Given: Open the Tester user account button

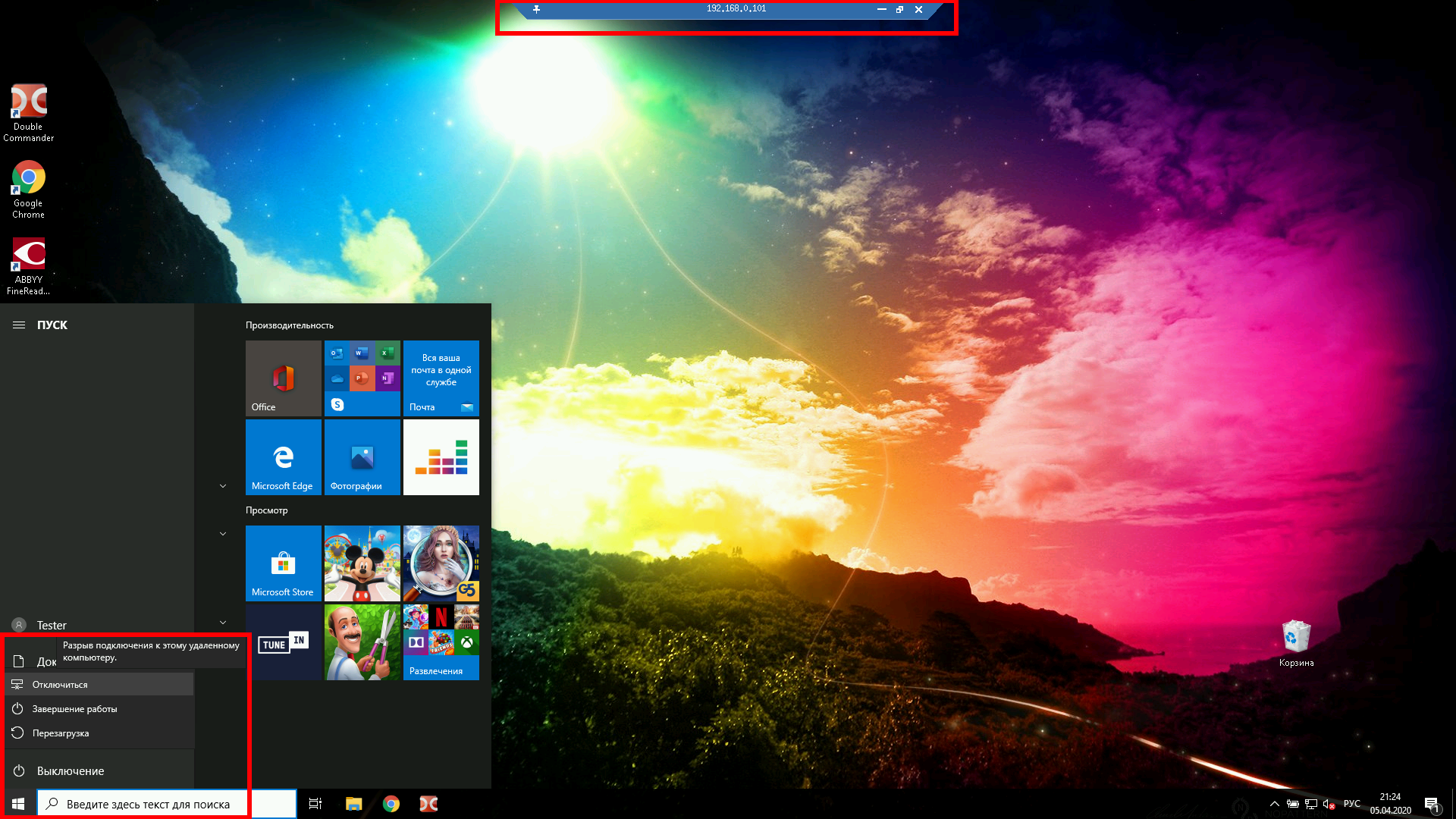Looking at the screenshot, I should (51, 625).
